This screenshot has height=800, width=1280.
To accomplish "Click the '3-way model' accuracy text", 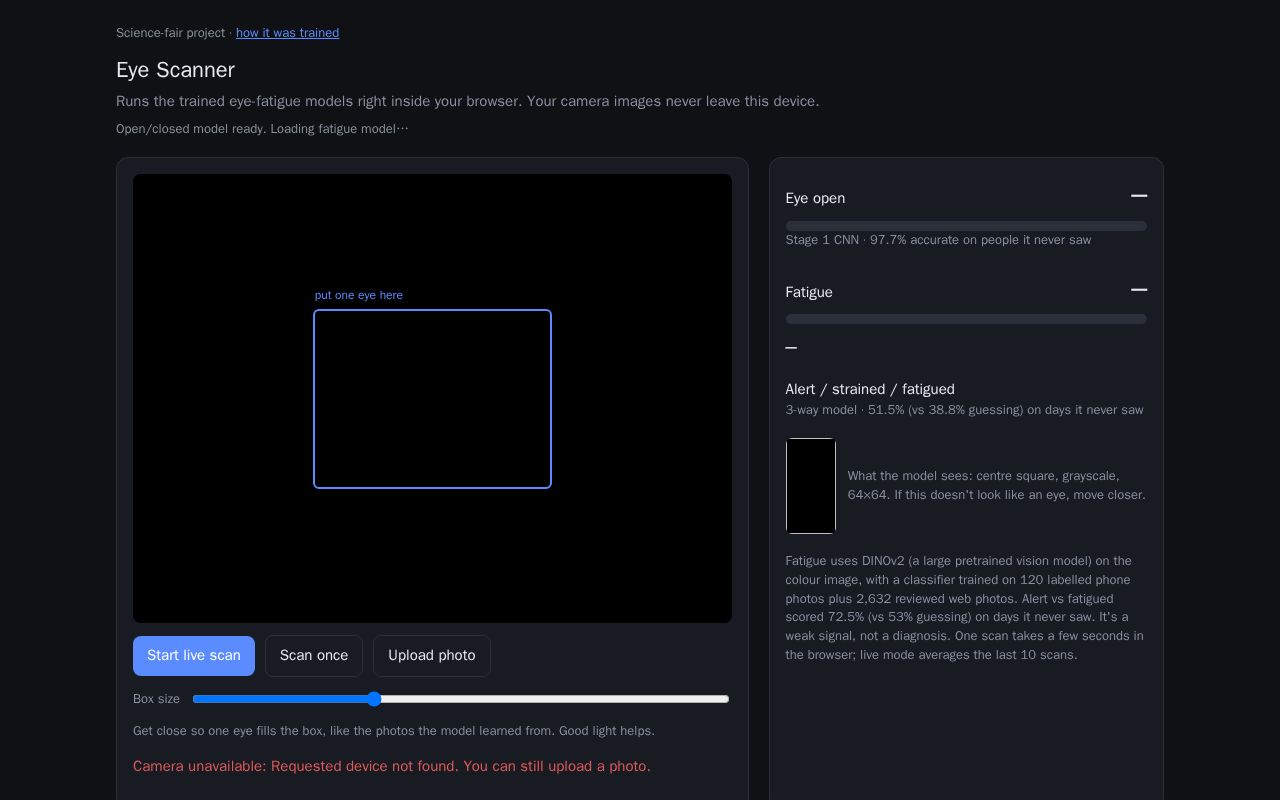I will [964, 410].
